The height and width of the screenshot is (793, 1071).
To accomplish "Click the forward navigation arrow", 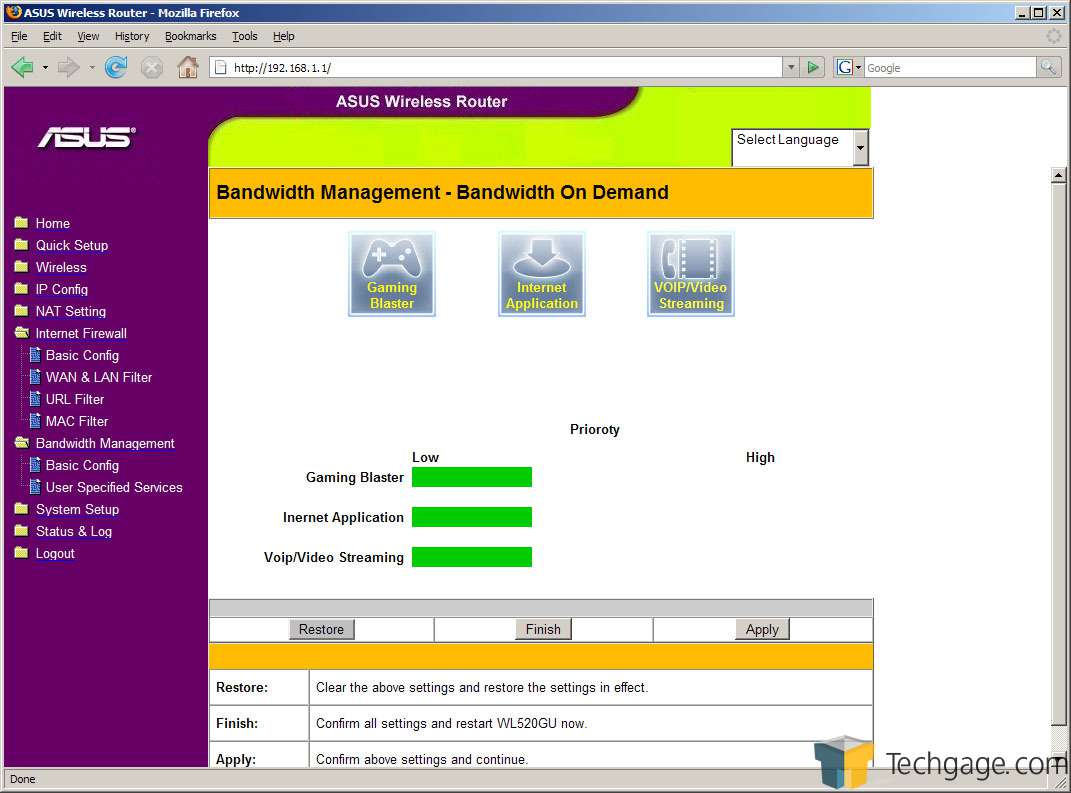I will (x=68, y=67).
